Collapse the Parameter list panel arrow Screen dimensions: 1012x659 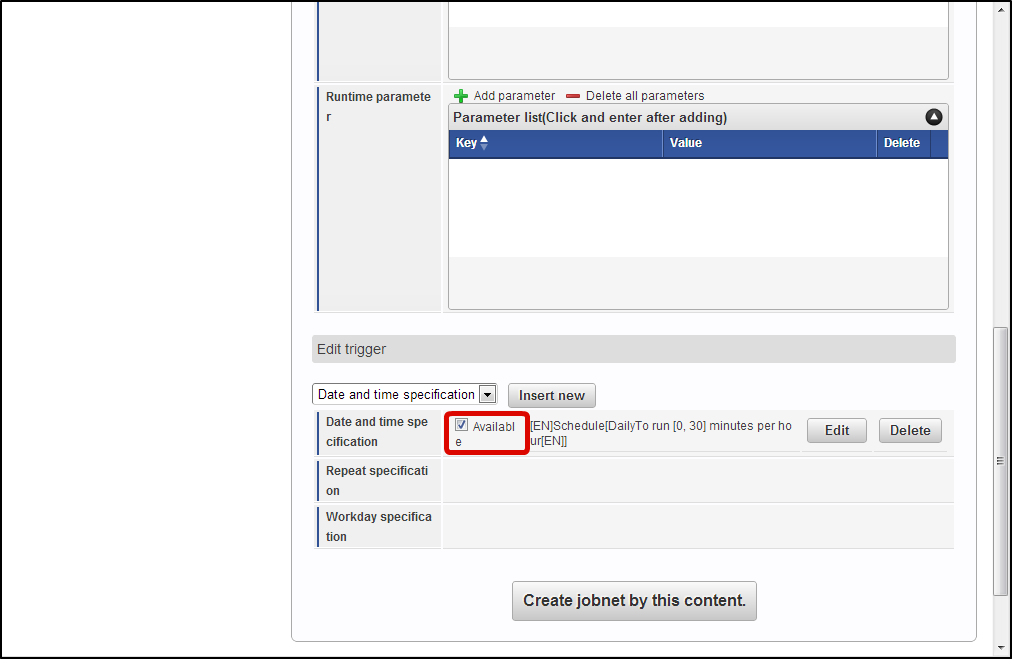(933, 117)
